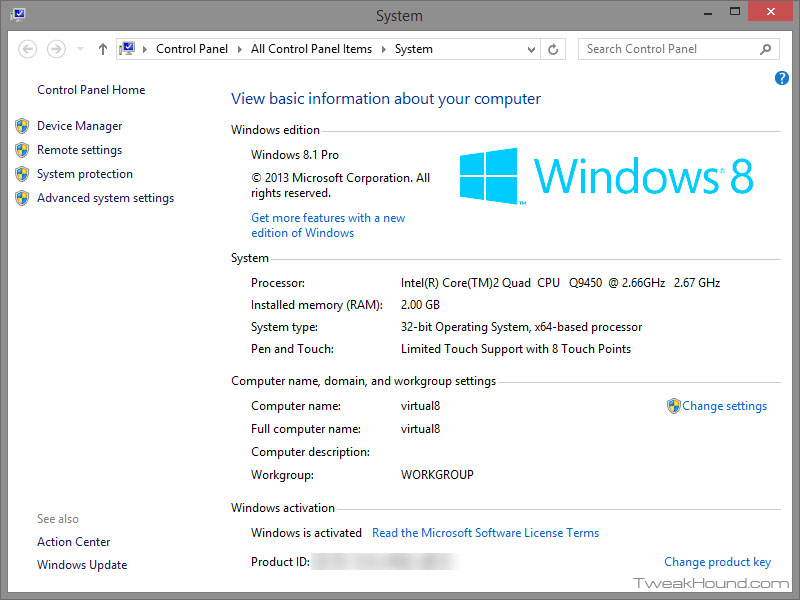Image resolution: width=800 pixels, height=600 pixels.
Task: Minimize the System window
Action: click(708, 12)
